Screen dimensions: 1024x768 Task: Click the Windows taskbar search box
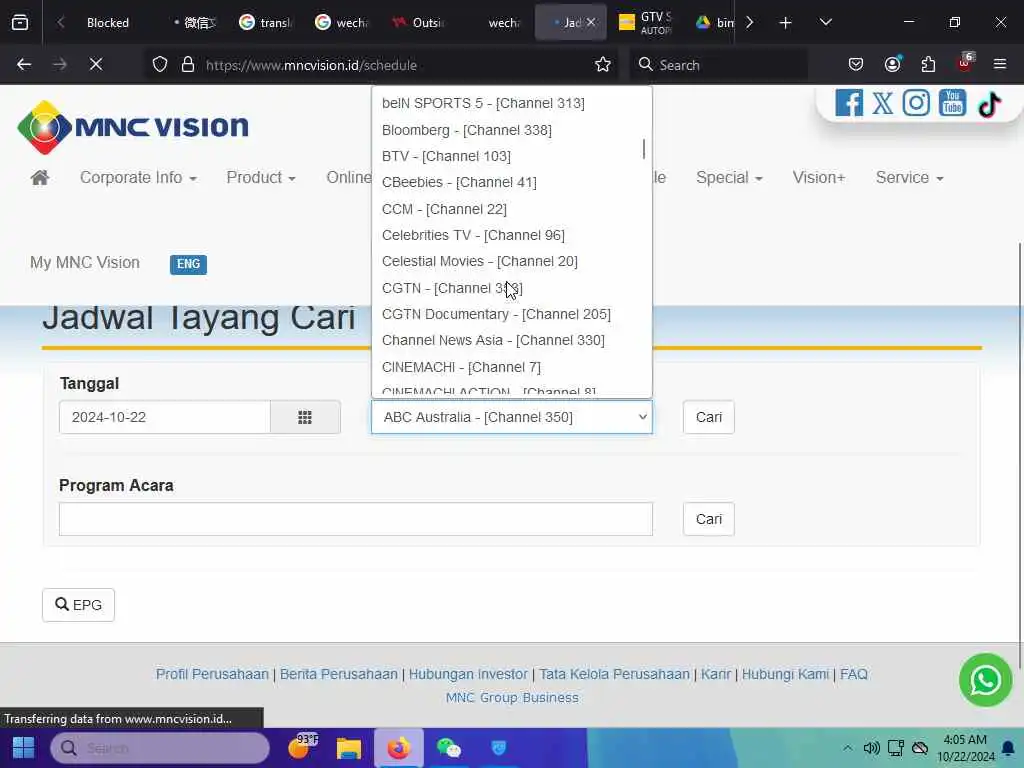point(160,748)
